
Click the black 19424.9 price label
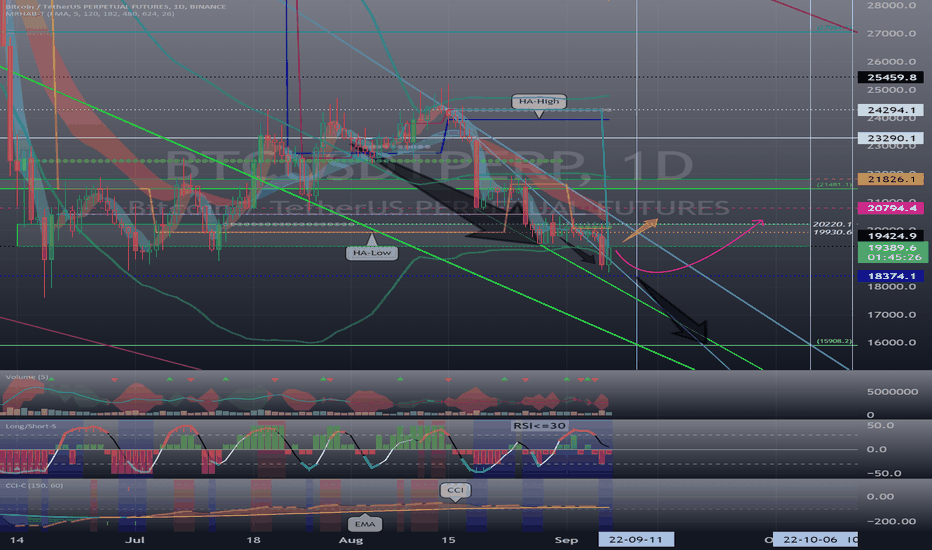point(890,236)
